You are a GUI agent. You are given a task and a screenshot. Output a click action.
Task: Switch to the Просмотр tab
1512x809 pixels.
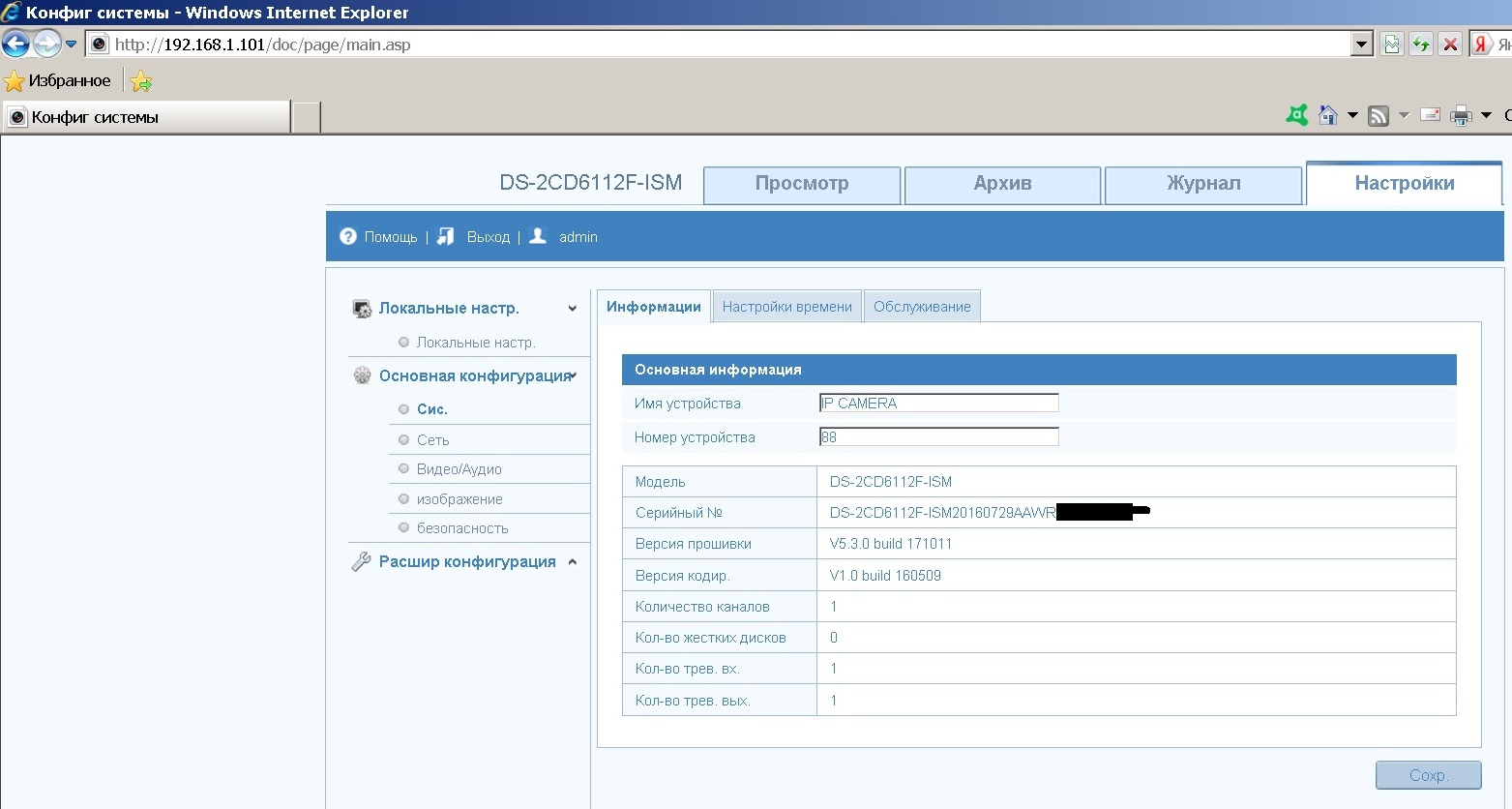click(x=802, y=184)
